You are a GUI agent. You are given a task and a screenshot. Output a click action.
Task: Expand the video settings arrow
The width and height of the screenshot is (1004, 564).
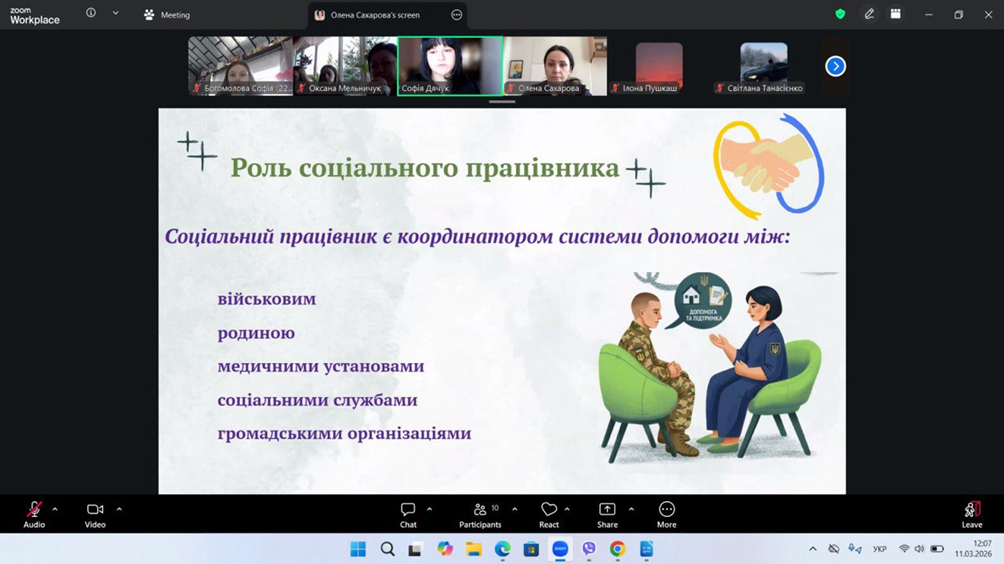[x=119, y=509]
